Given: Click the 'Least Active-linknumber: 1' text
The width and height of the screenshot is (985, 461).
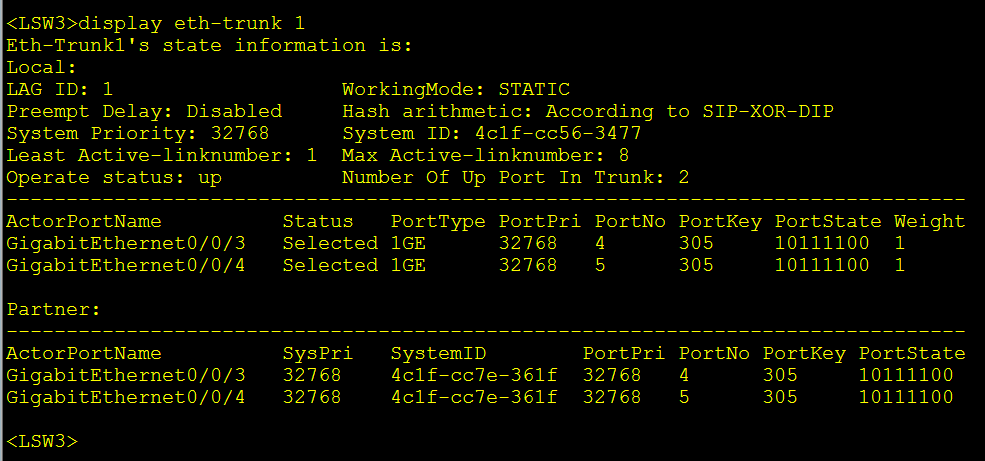Looking at the screenshot, I should pos(162,155).
